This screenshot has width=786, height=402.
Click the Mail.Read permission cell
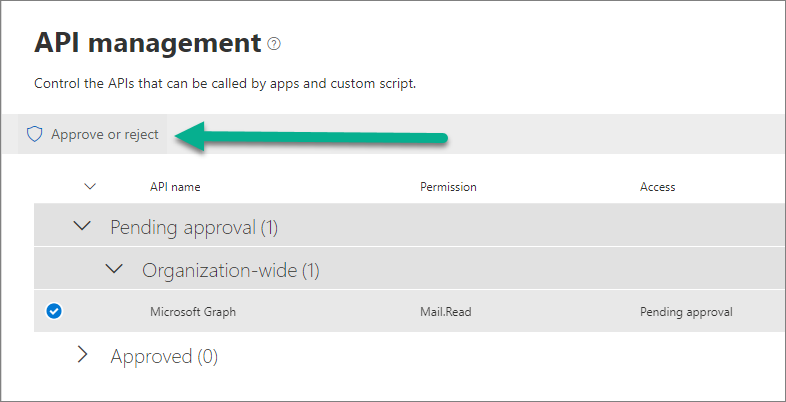445,312
